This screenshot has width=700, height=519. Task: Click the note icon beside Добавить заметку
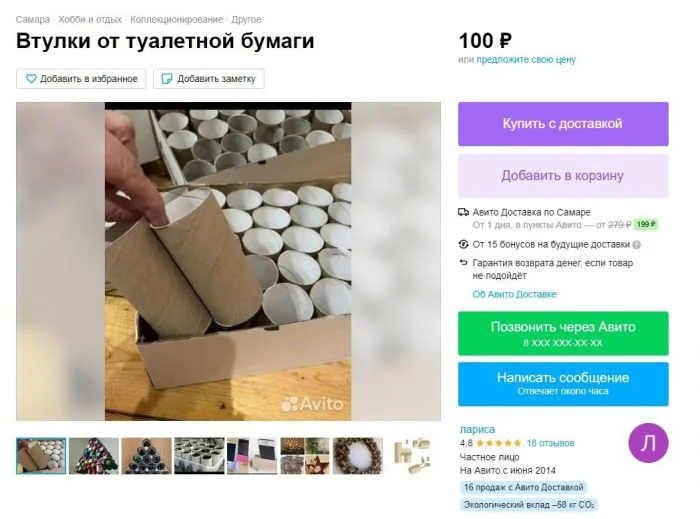pos(167,79)
